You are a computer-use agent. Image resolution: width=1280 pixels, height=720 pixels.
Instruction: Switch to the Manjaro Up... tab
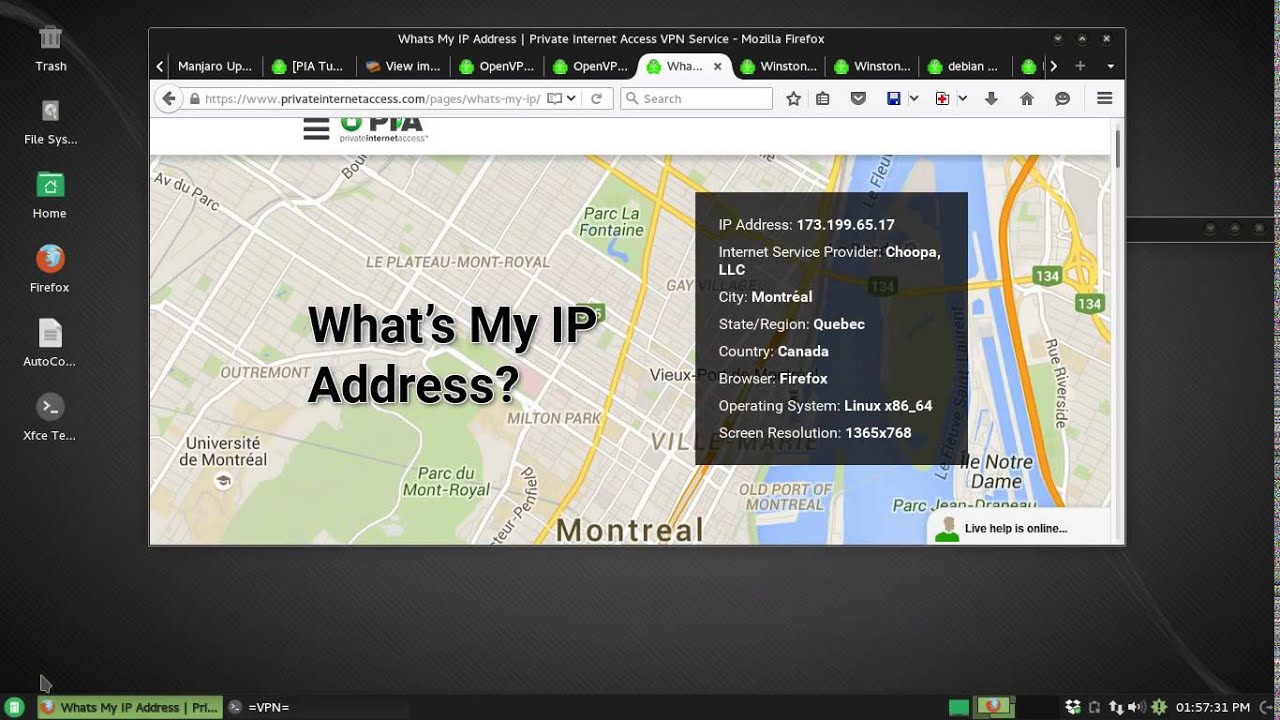coord(214,66)
